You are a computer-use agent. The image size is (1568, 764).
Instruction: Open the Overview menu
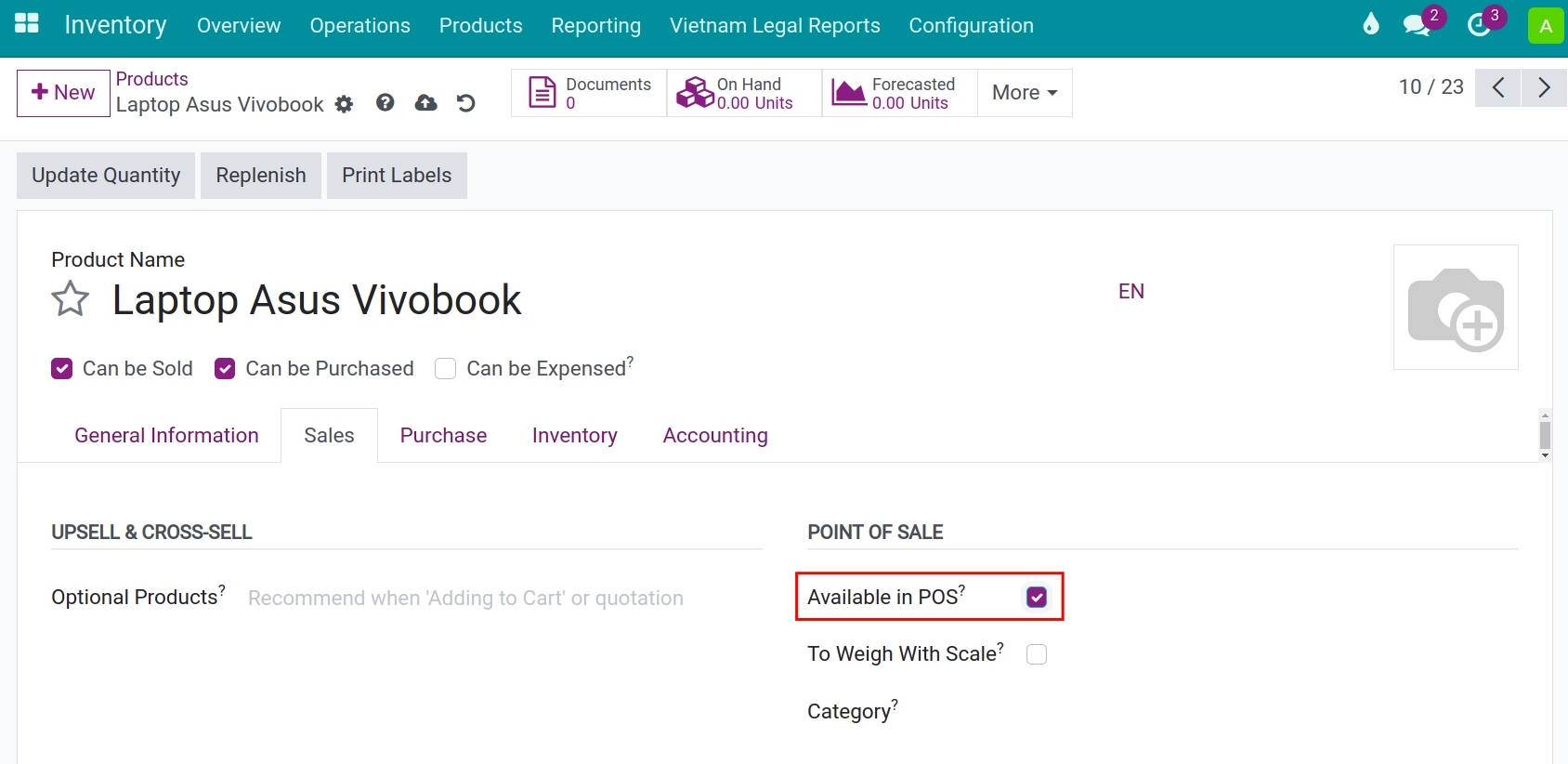click(239, 26)
